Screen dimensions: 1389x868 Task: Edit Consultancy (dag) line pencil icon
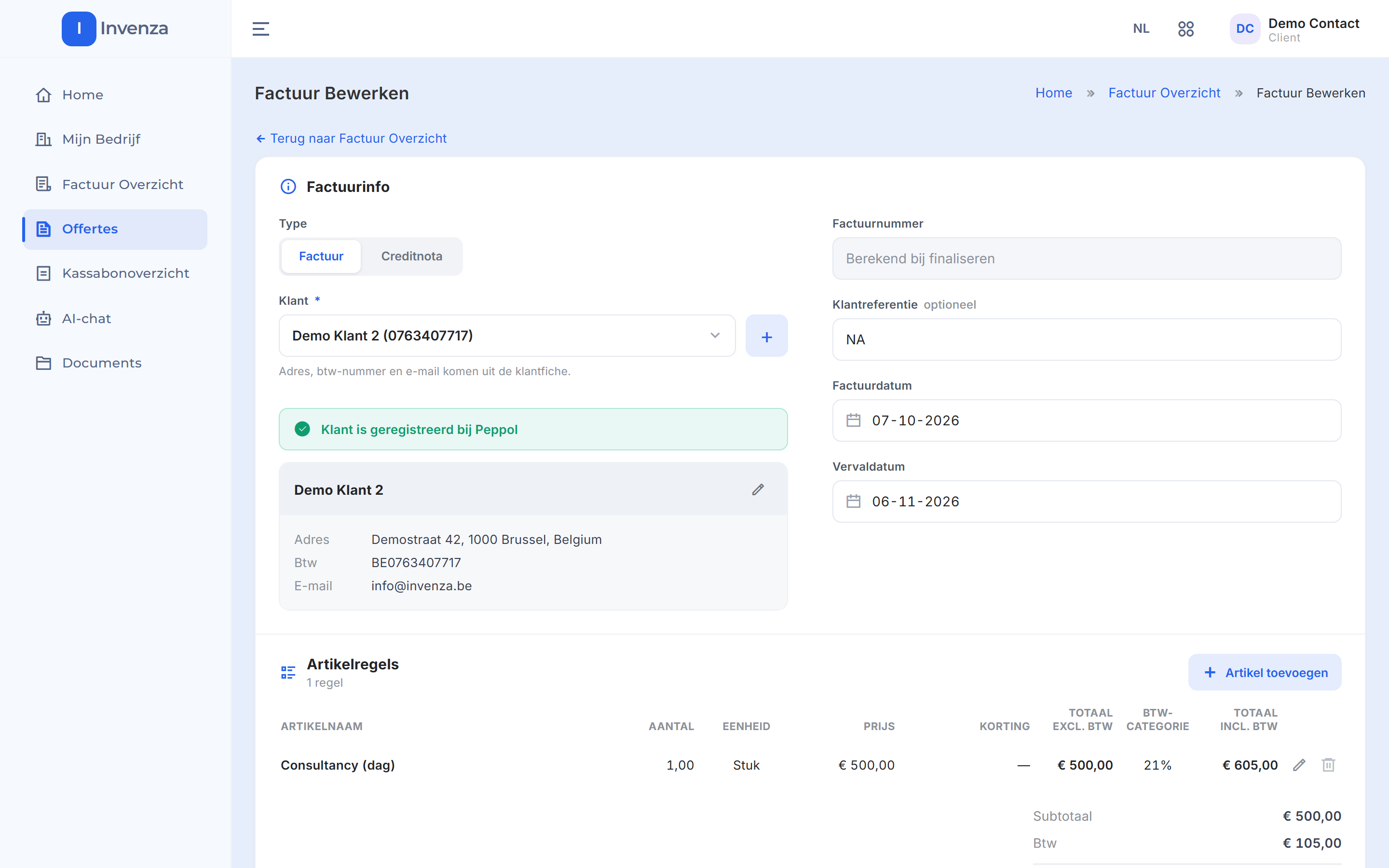tap(1299, 765)
